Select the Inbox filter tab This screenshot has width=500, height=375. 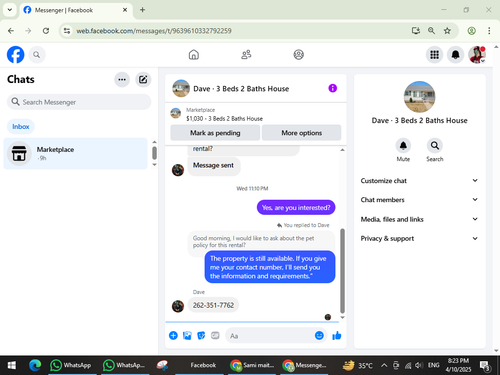[21, 127]
